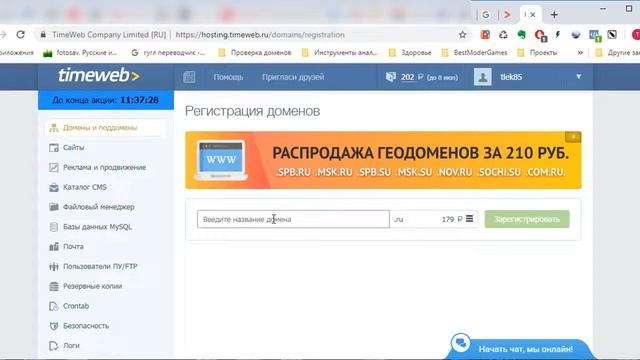
Task: Open Пользователи ПУ/FTP section
Action: [100, 266]
